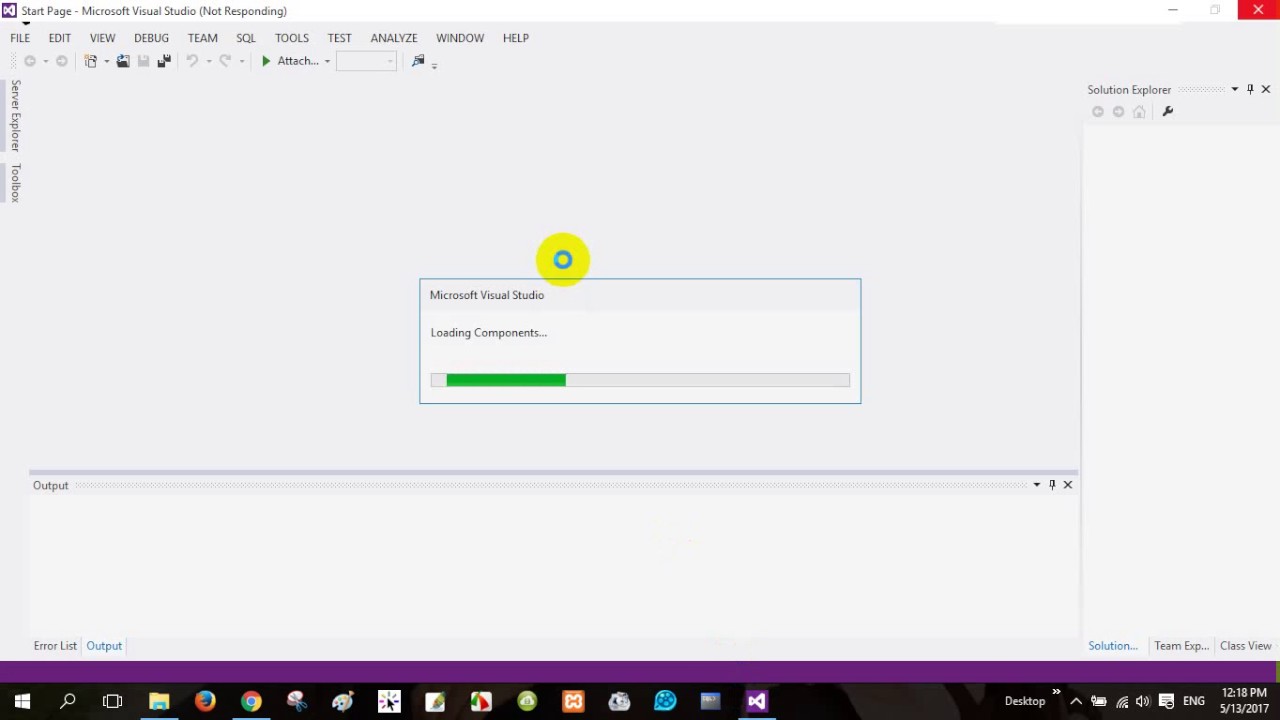This screenshot has width=1280, height=720.
Task: Open the SQL menu
Action: pyautogui.click(x=246, y=38)
